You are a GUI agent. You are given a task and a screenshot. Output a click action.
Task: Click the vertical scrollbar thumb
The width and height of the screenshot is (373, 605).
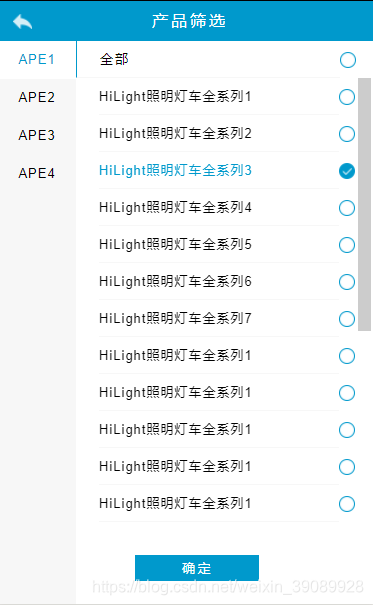click(364, 204)
